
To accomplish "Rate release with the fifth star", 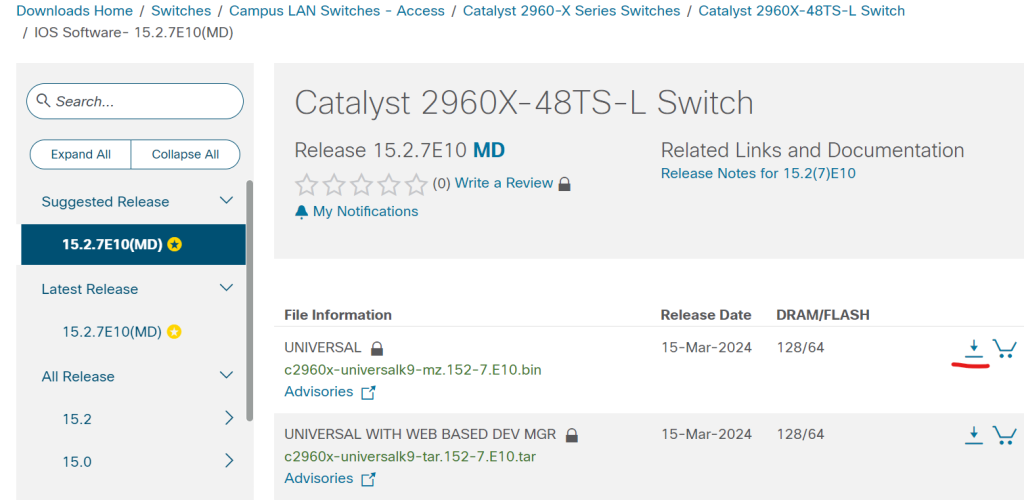I will 416,184.
